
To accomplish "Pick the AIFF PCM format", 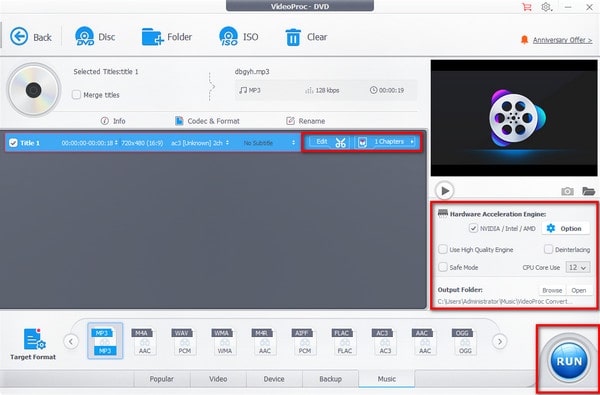I will 305,342.
